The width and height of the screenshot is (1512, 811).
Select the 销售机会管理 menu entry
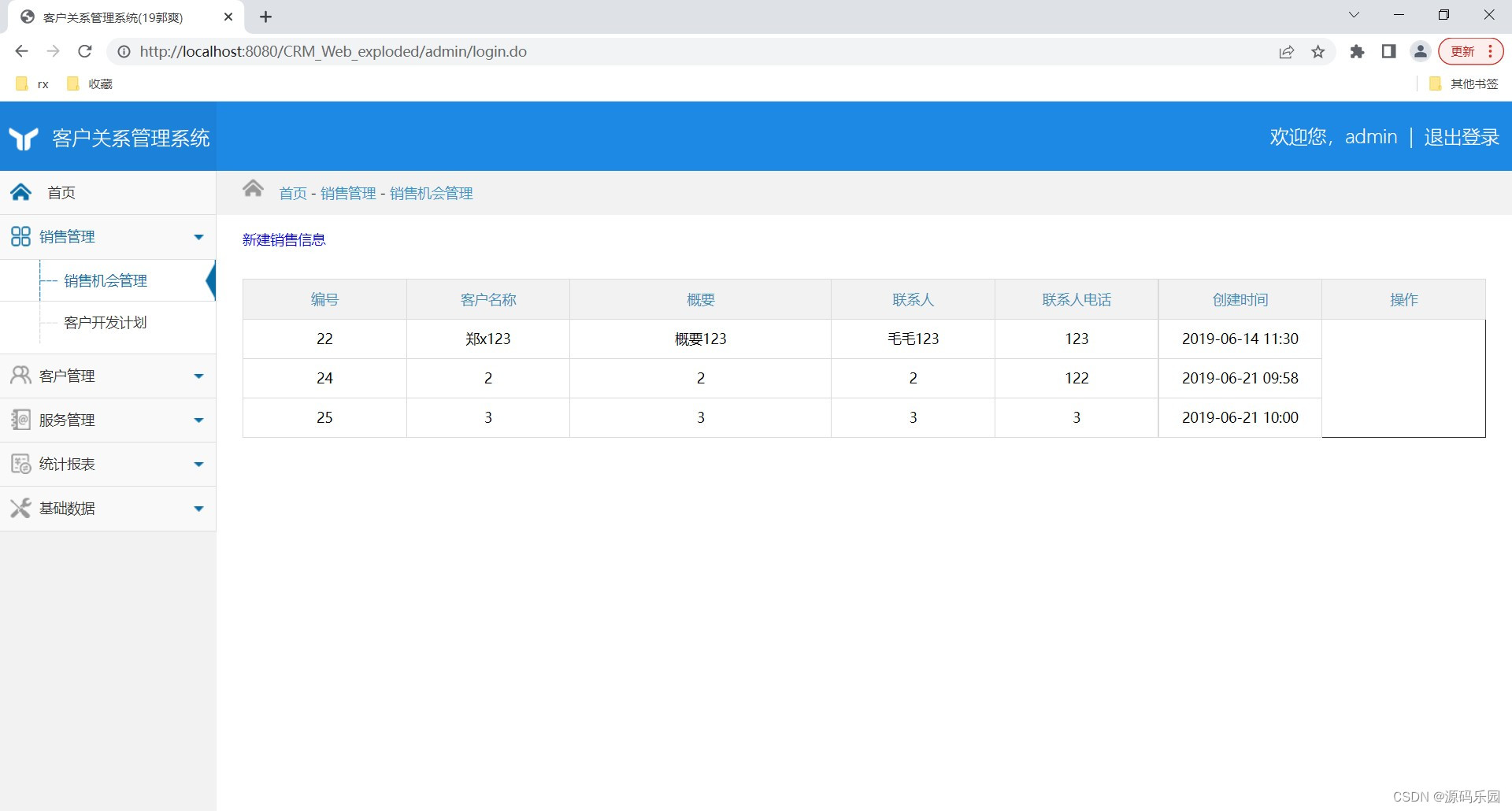(x=106, y=280)
